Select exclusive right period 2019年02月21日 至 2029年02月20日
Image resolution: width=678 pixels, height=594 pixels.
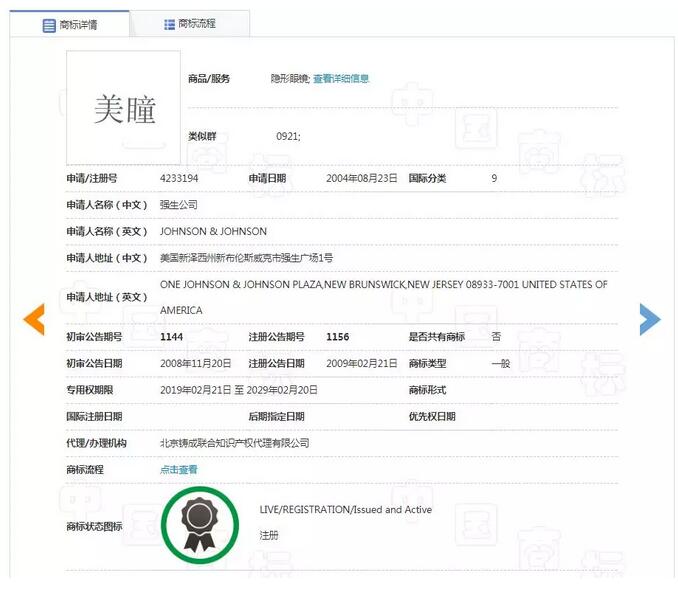coord(239,390)
